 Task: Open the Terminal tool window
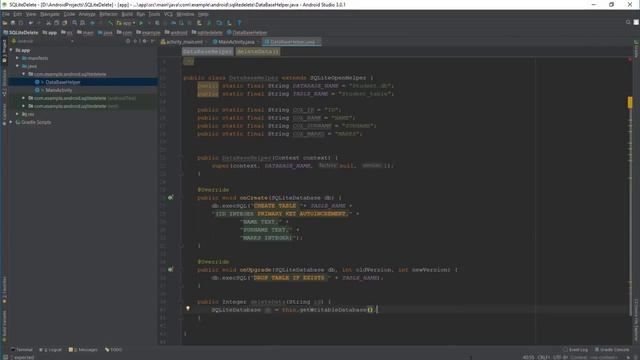22,350
